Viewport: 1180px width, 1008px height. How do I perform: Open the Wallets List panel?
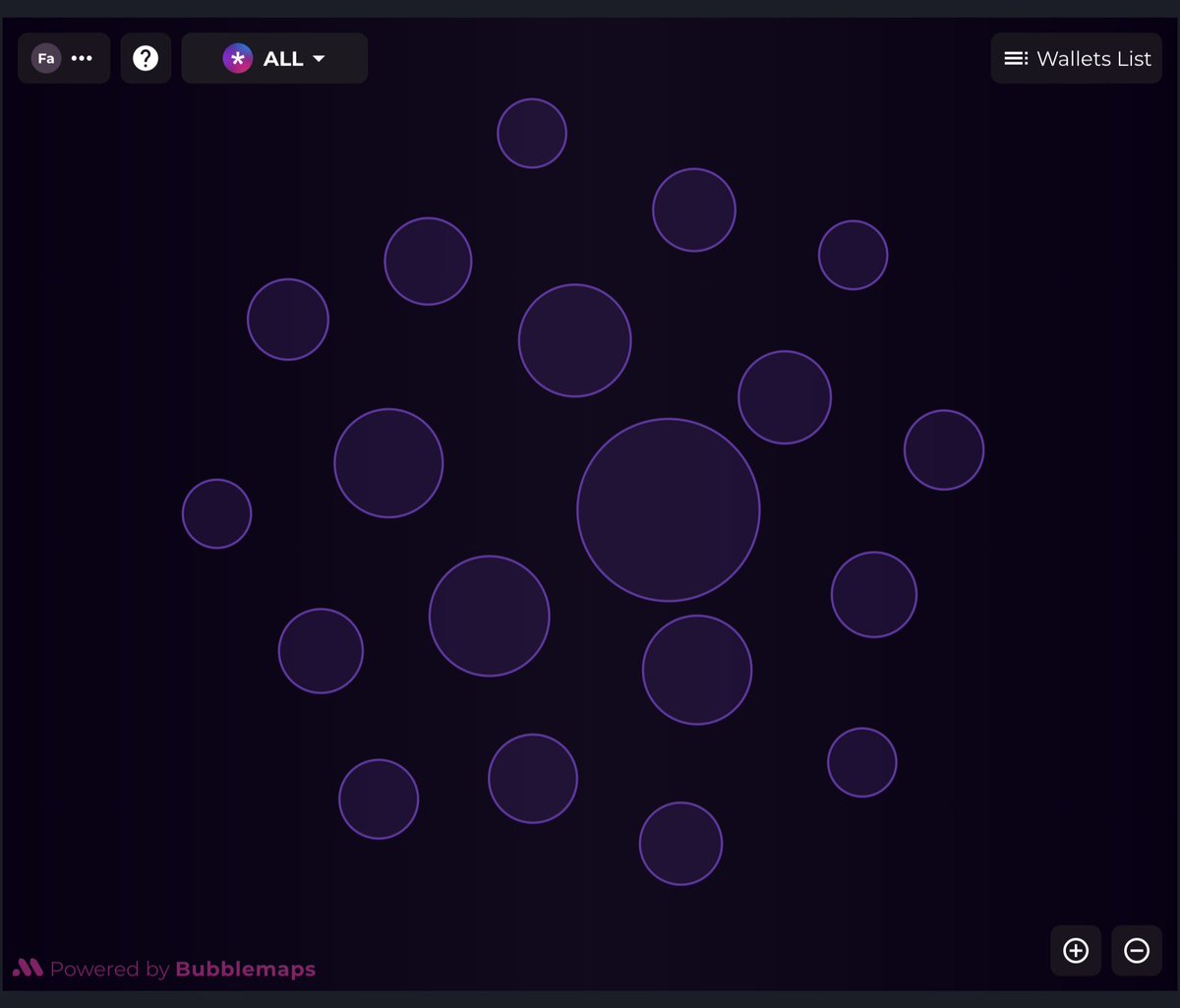tap(1077, 59)
